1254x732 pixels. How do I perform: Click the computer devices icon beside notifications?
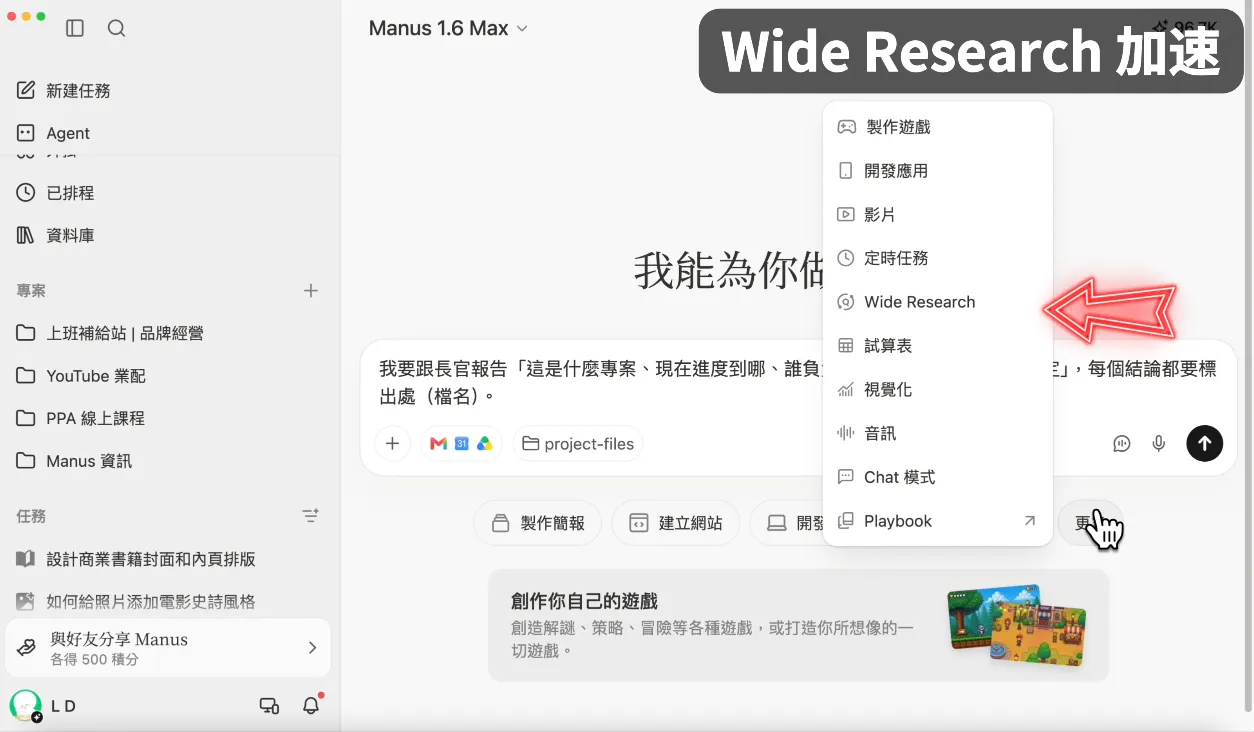(269, 706)
